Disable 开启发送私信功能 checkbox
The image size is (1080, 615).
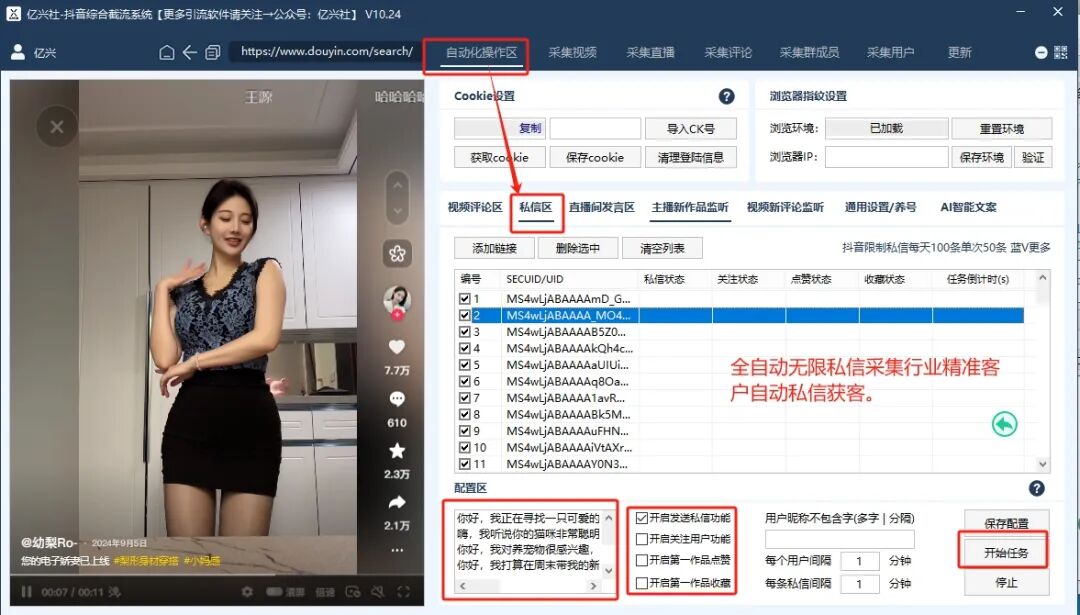pyautogui.click(x=642, y=518)
